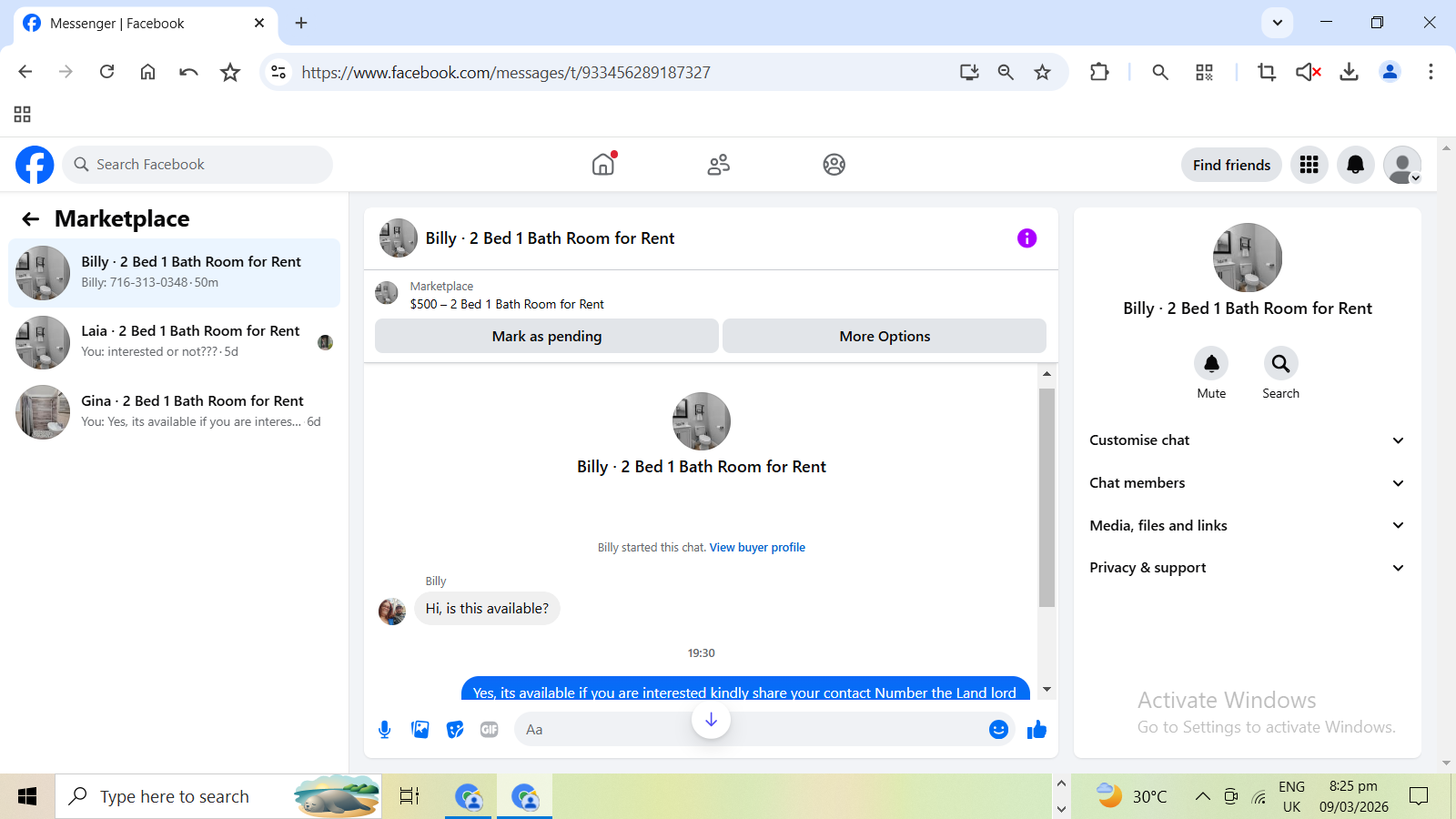
Task: Open browser zoom magnifier icon in address bar
Action: (1006, 72)
